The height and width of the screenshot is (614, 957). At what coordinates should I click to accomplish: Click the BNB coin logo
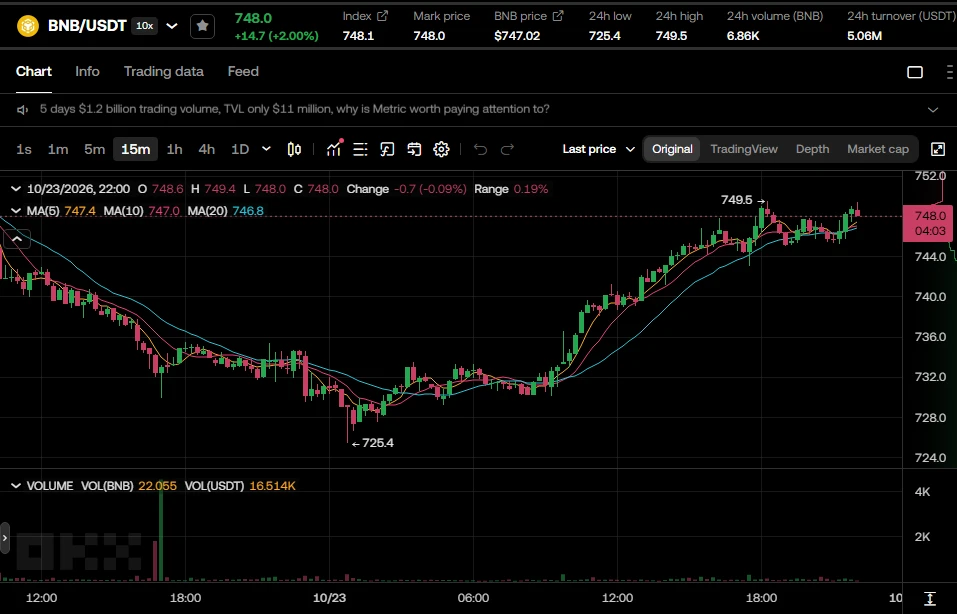coord(28,26)
